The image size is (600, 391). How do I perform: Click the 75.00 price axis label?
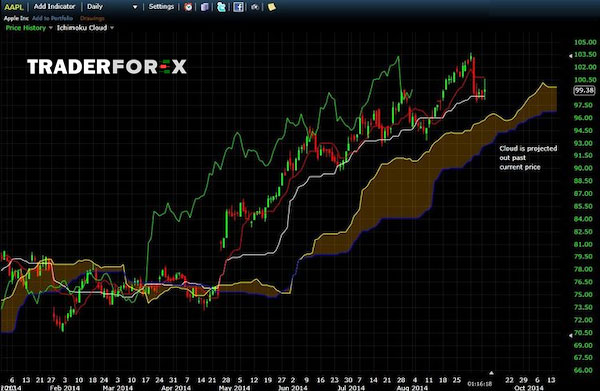(x=583, y=295)
